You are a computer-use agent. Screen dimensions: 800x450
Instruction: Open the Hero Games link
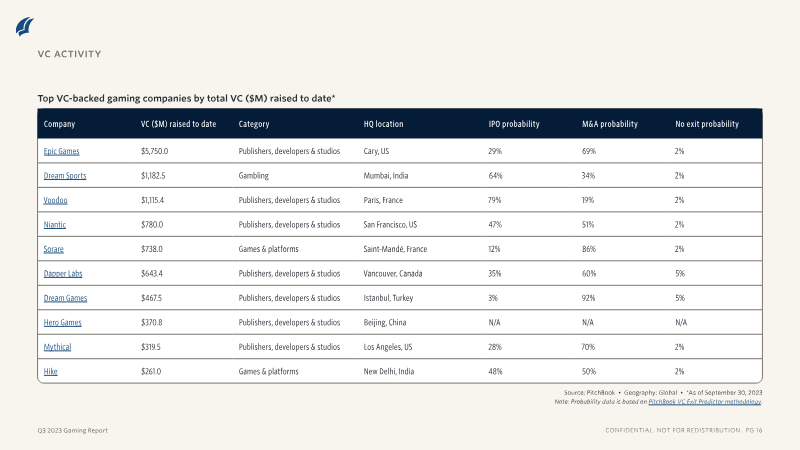click(x=62, y=322)
